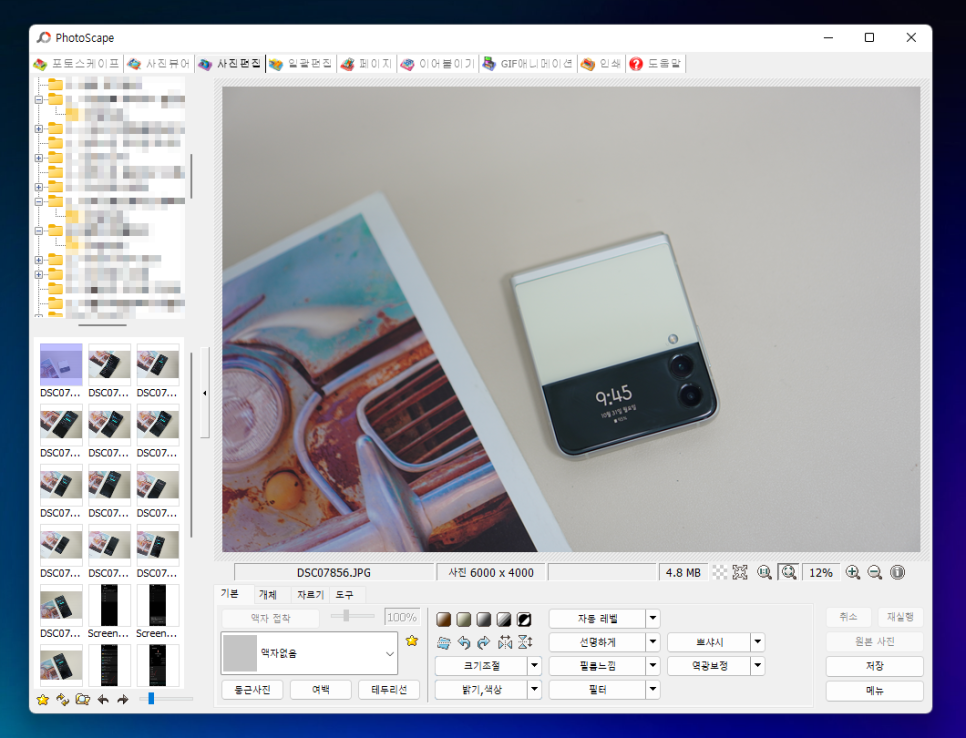Image resolution: width=966 pixels, height=738 pixels.
Task: Open the 크기조절 dropdown arrow
Action: [x=534, y=666]
